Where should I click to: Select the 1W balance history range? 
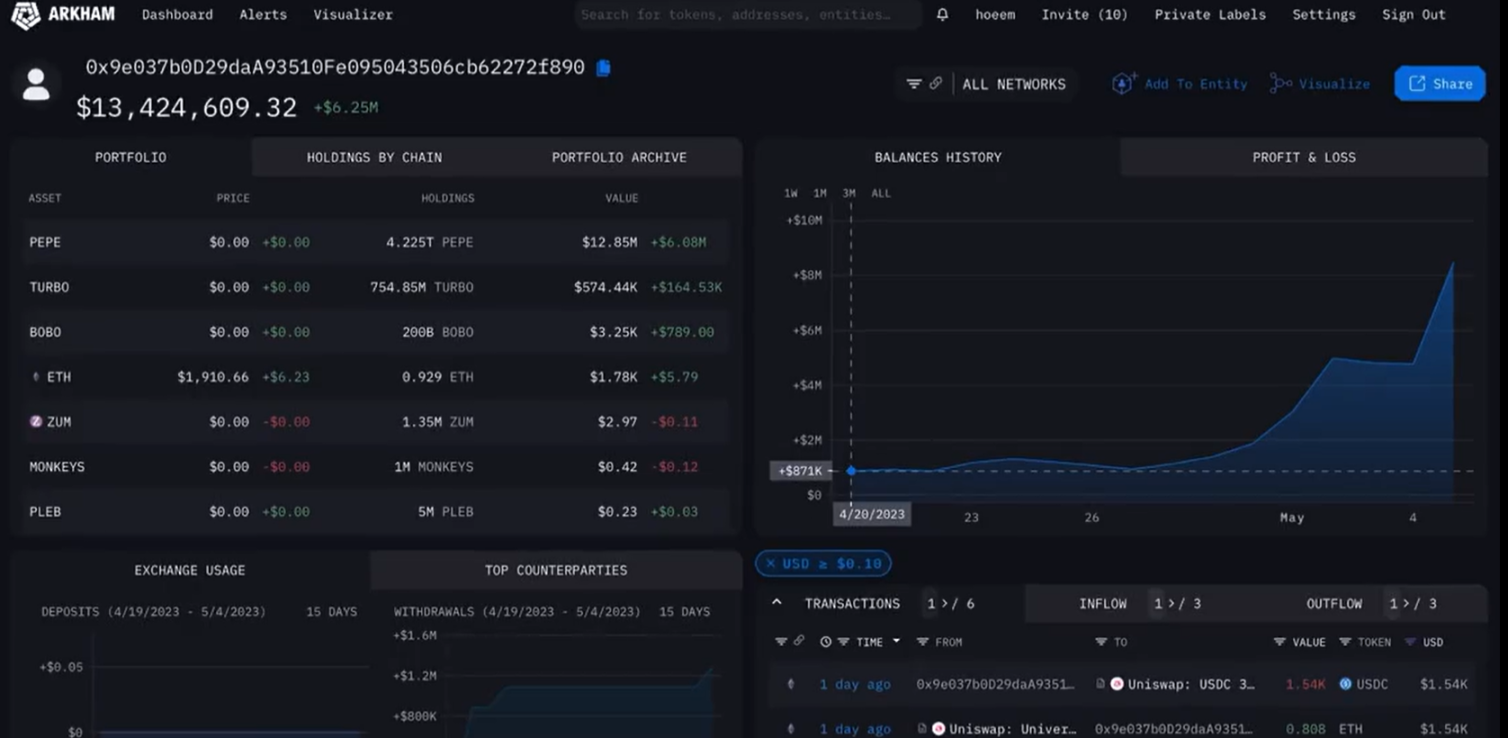[x=791, y=193]
